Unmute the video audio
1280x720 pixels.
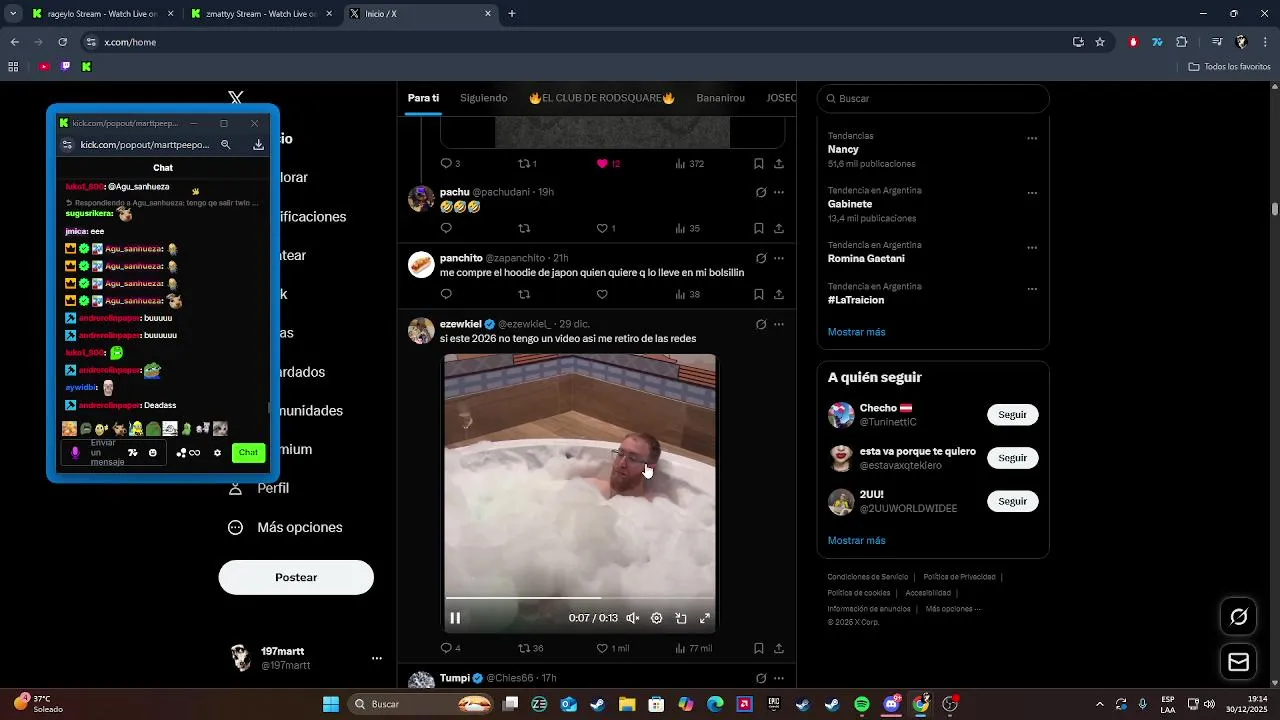pos(633,618)
